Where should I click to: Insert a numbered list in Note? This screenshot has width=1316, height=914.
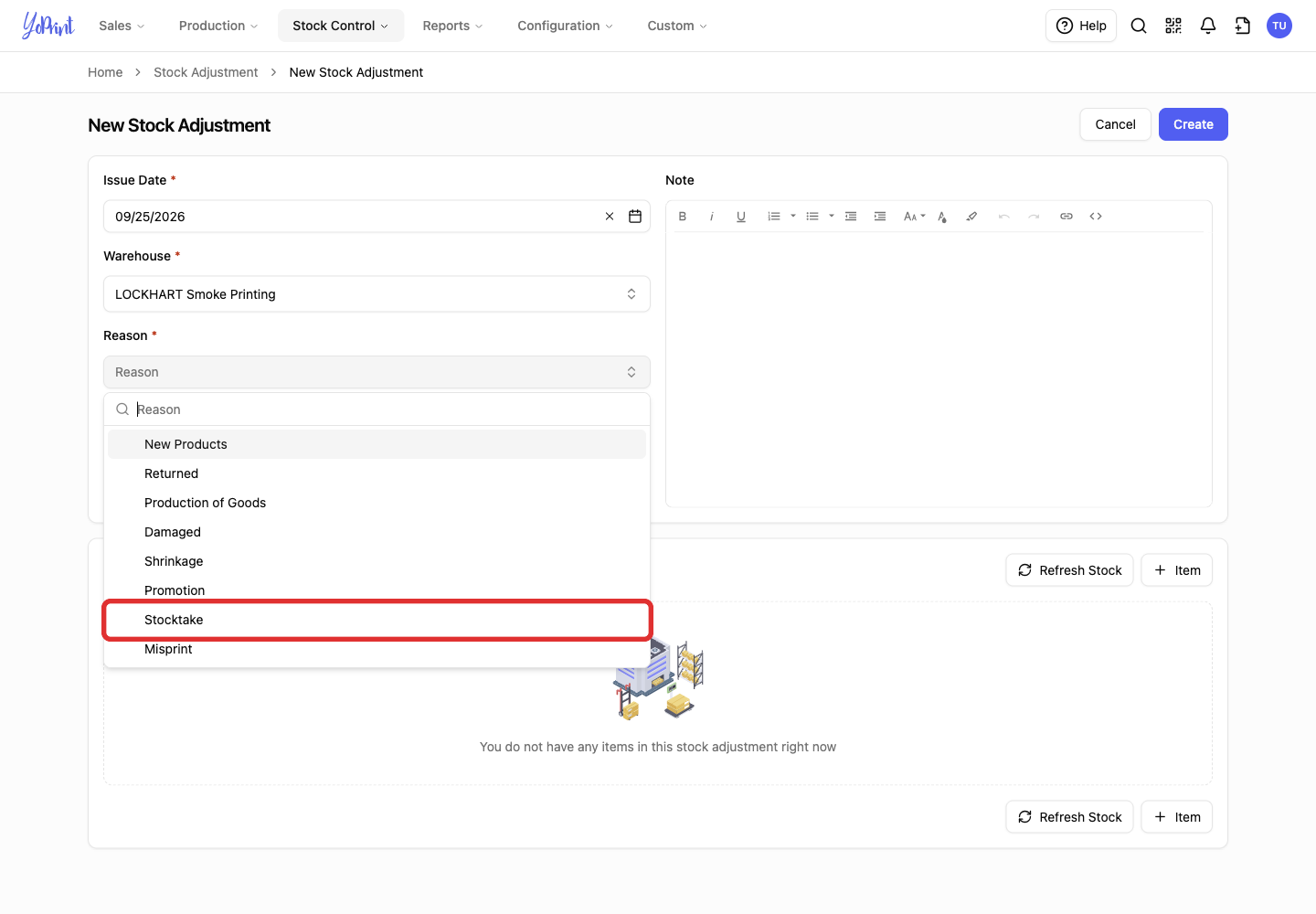tap(774, 217)
